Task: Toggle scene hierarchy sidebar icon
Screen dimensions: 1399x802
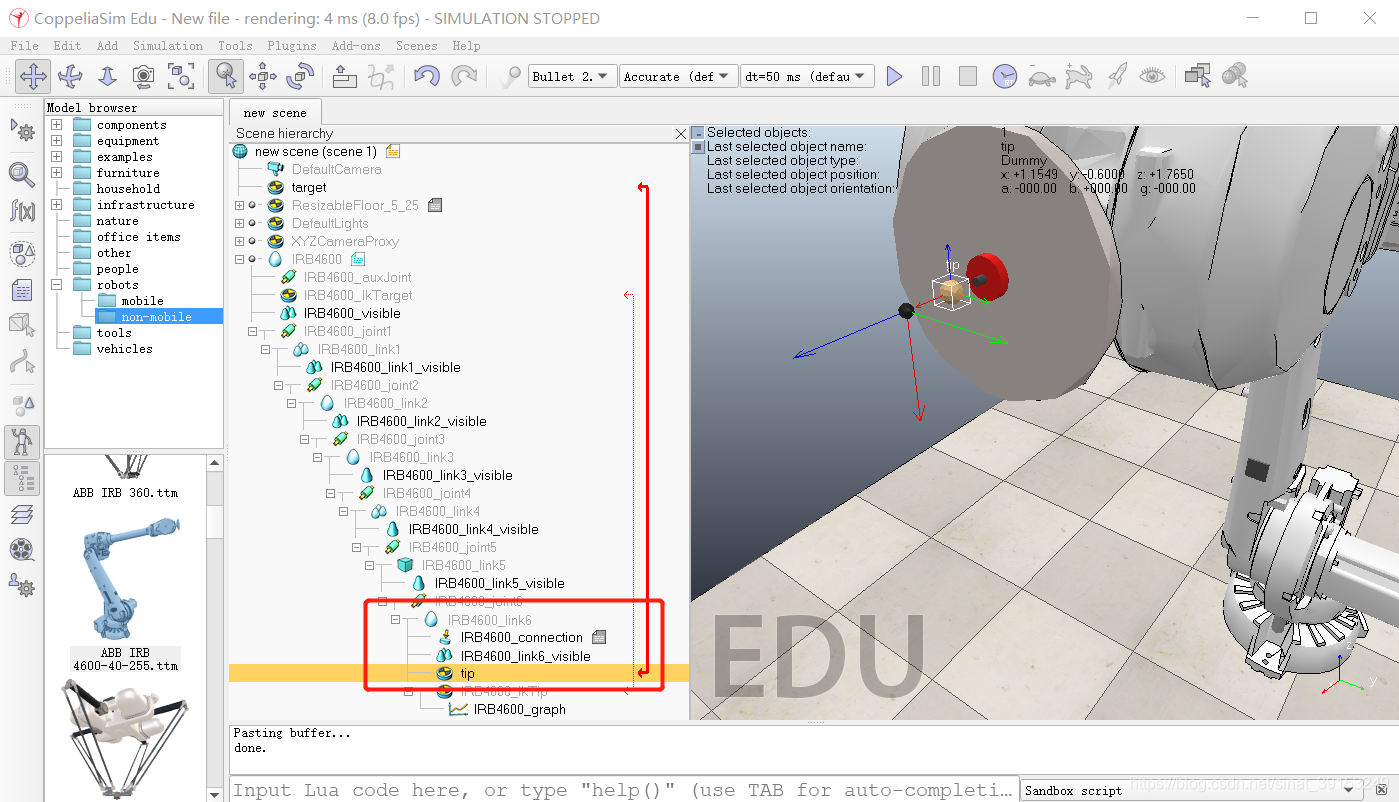Action: [x=22, y=478]
